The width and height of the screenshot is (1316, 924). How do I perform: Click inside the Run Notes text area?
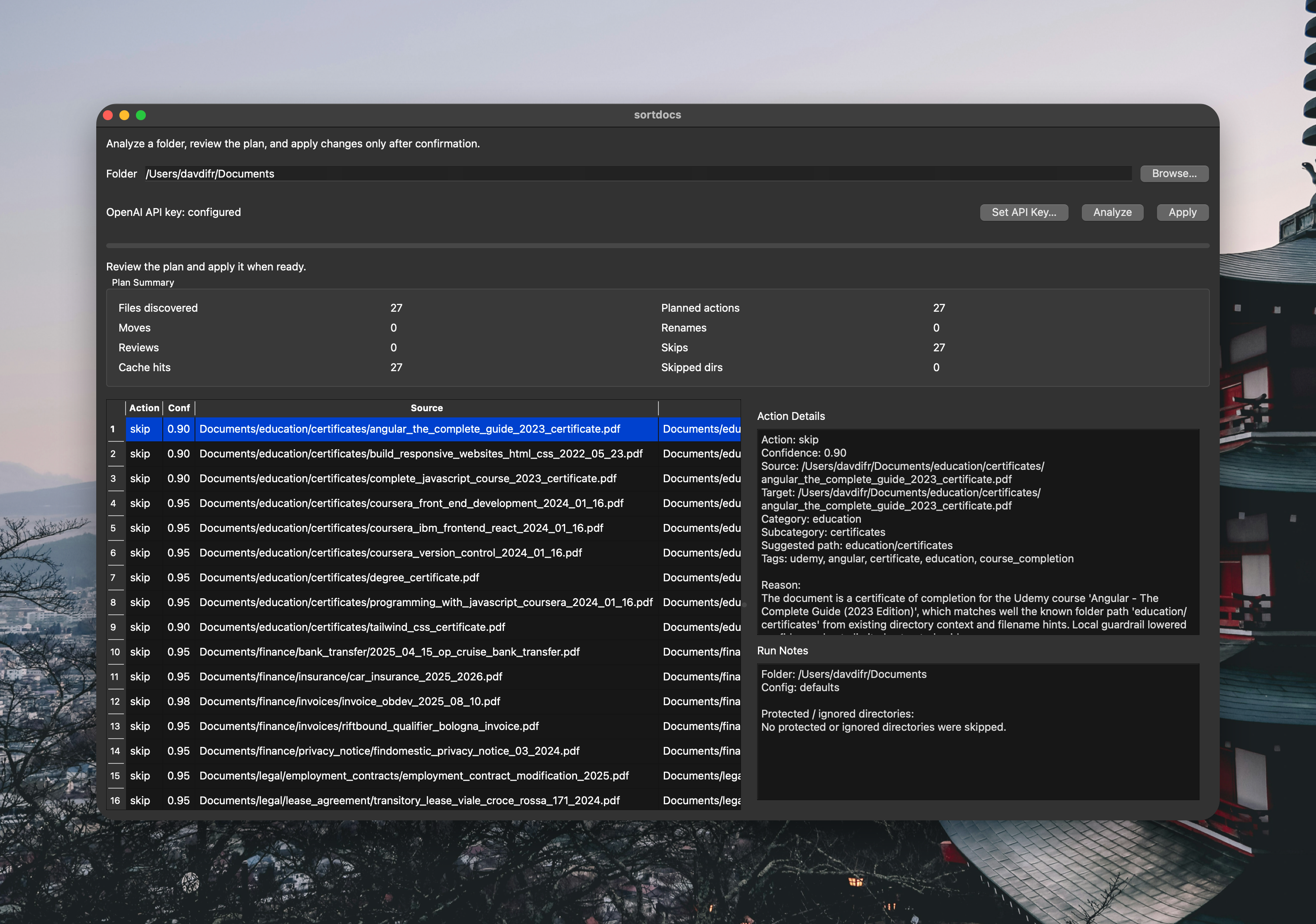coord(978,756)
